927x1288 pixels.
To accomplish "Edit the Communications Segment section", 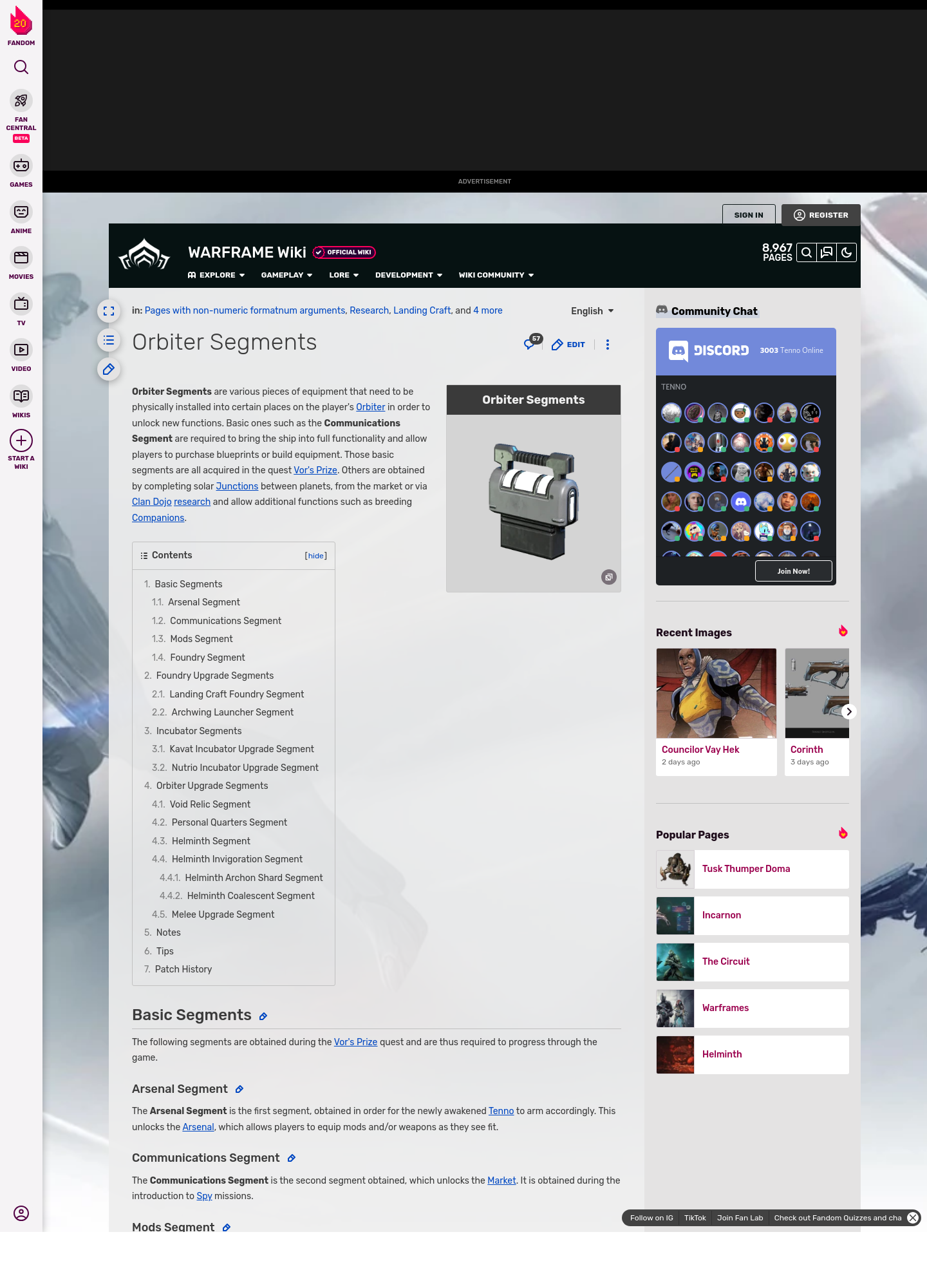I will click(292, 1158).
